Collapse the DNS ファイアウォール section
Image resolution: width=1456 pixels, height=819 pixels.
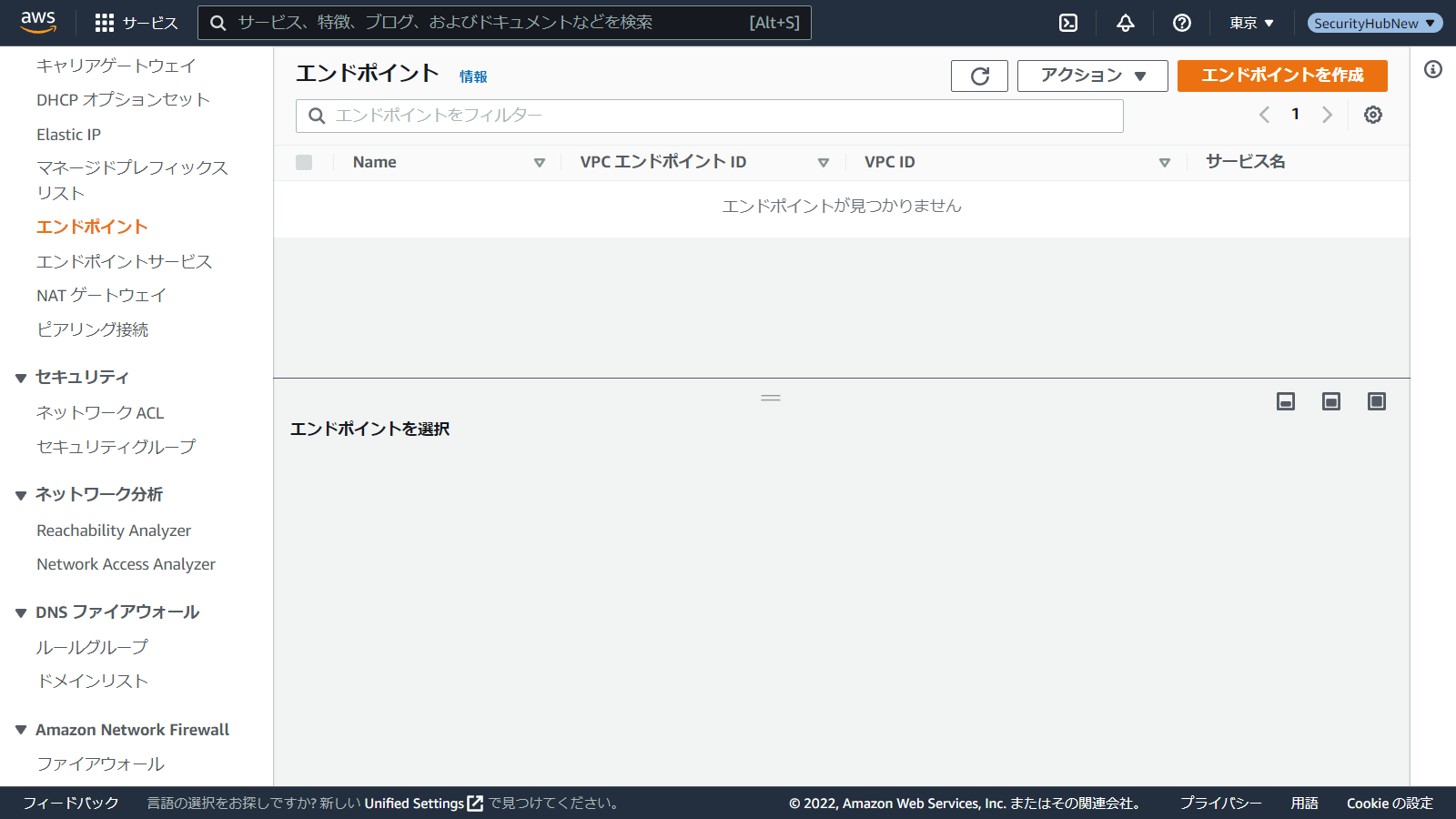point(21,613)
